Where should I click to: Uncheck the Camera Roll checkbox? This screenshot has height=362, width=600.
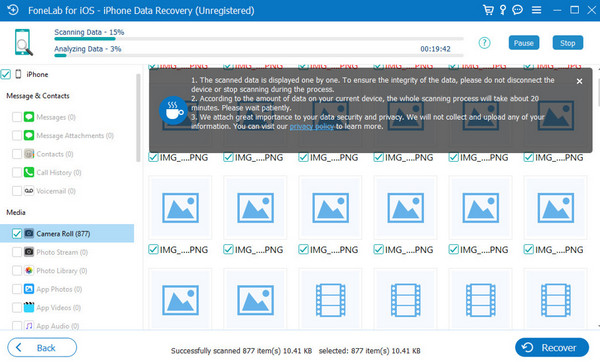point(17,233)
